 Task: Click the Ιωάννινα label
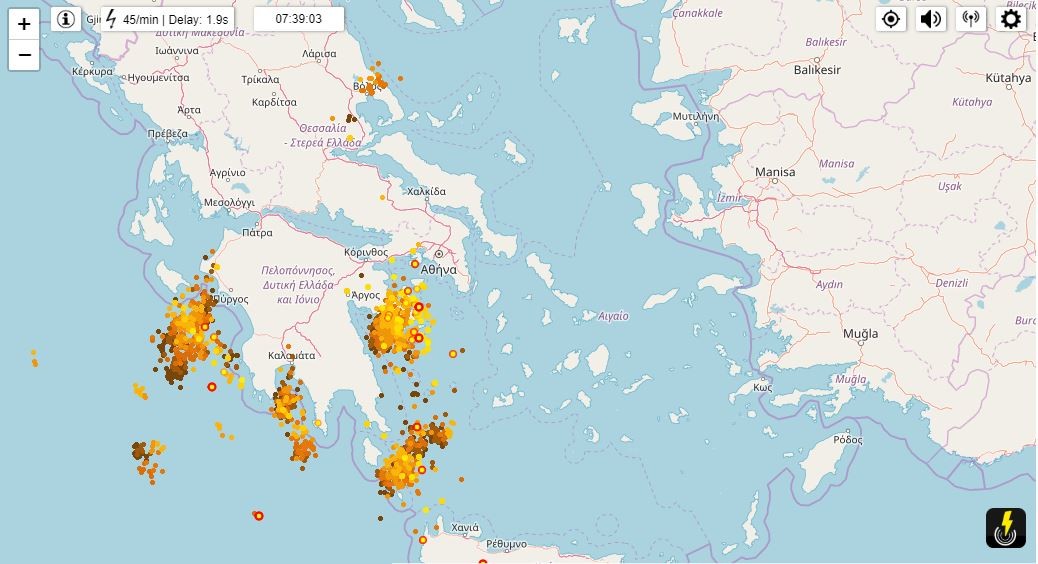point(177,50)
